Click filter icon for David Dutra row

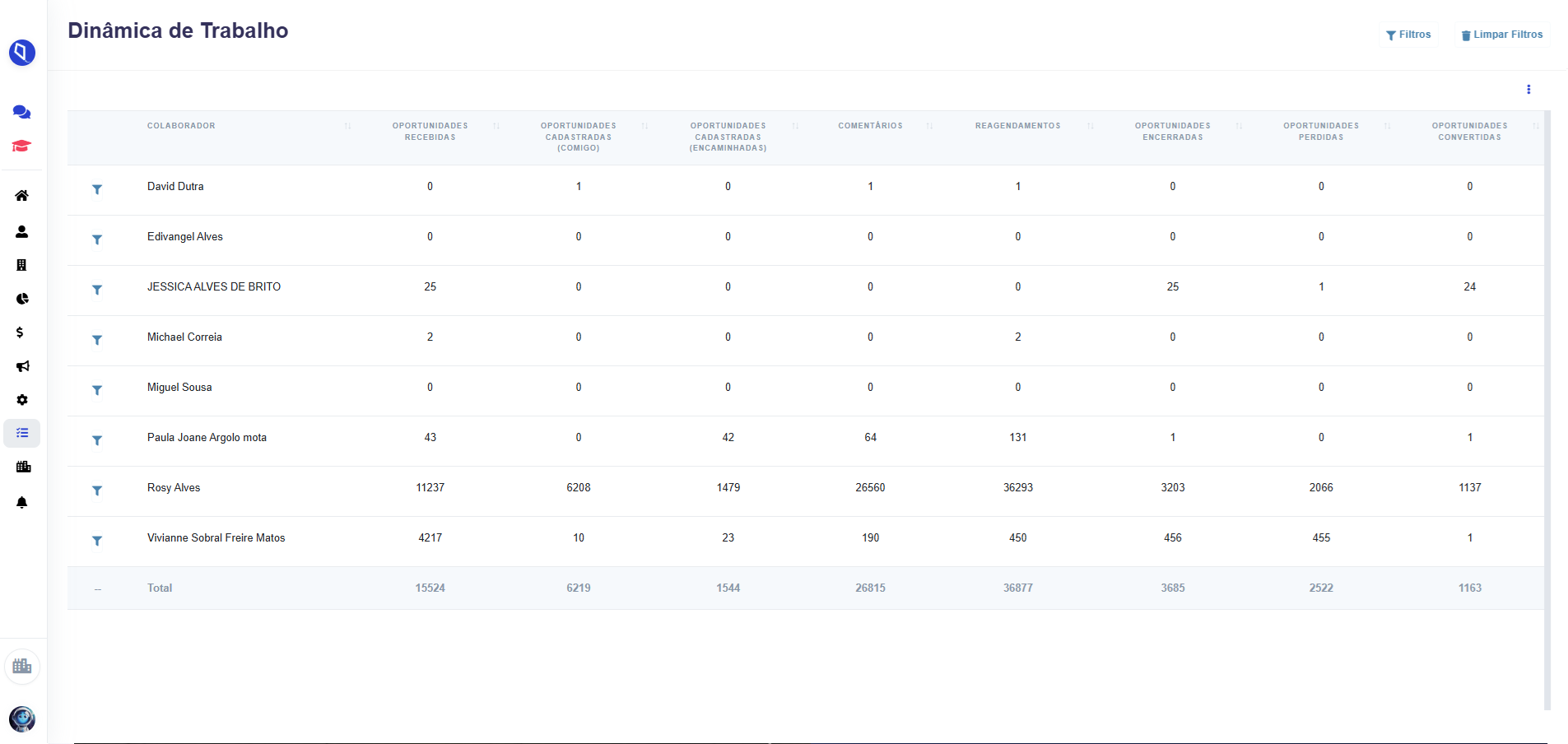click(x=97, y=189)
